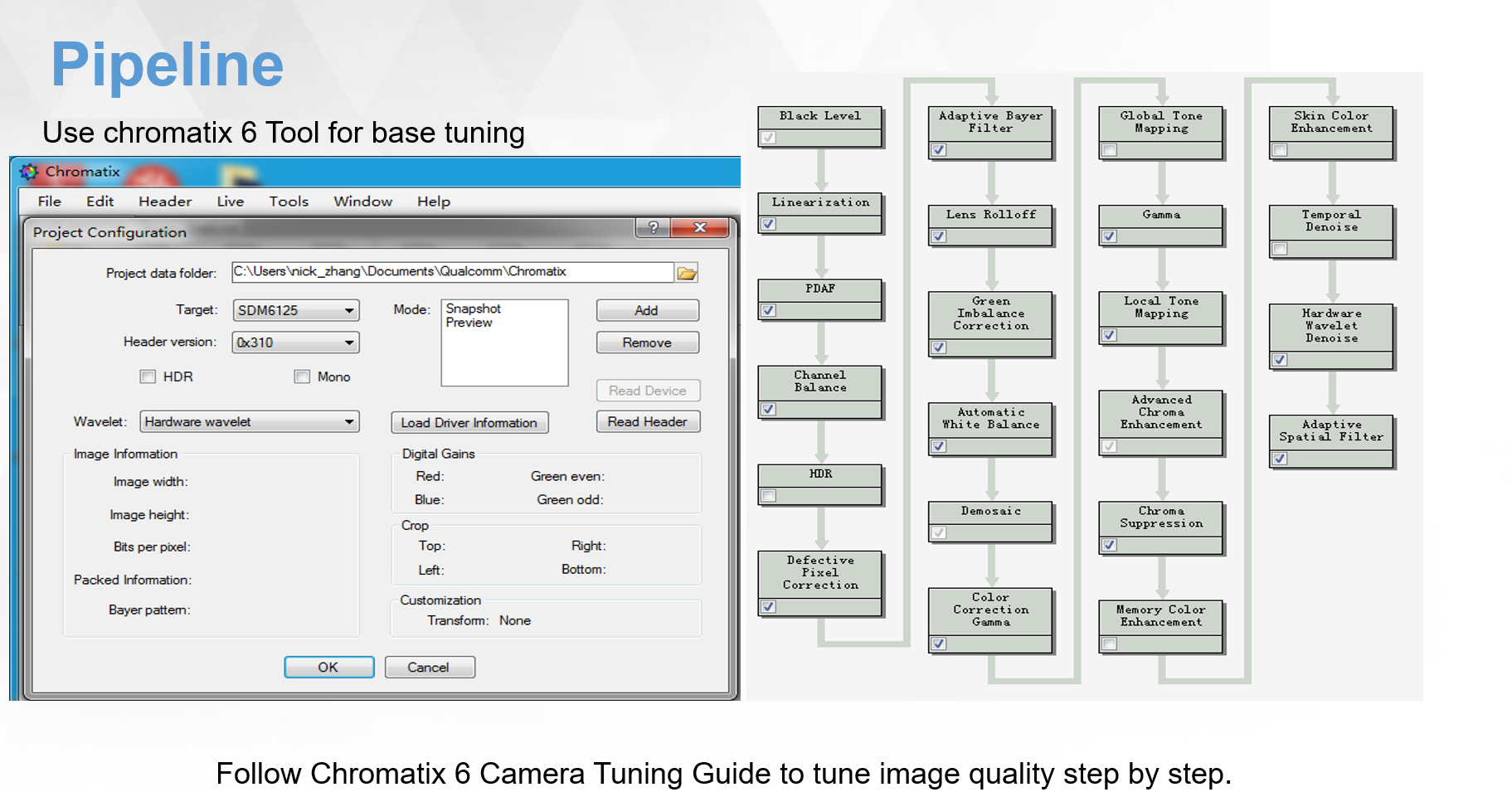Confirm with the OK button

tap(328, 668)
